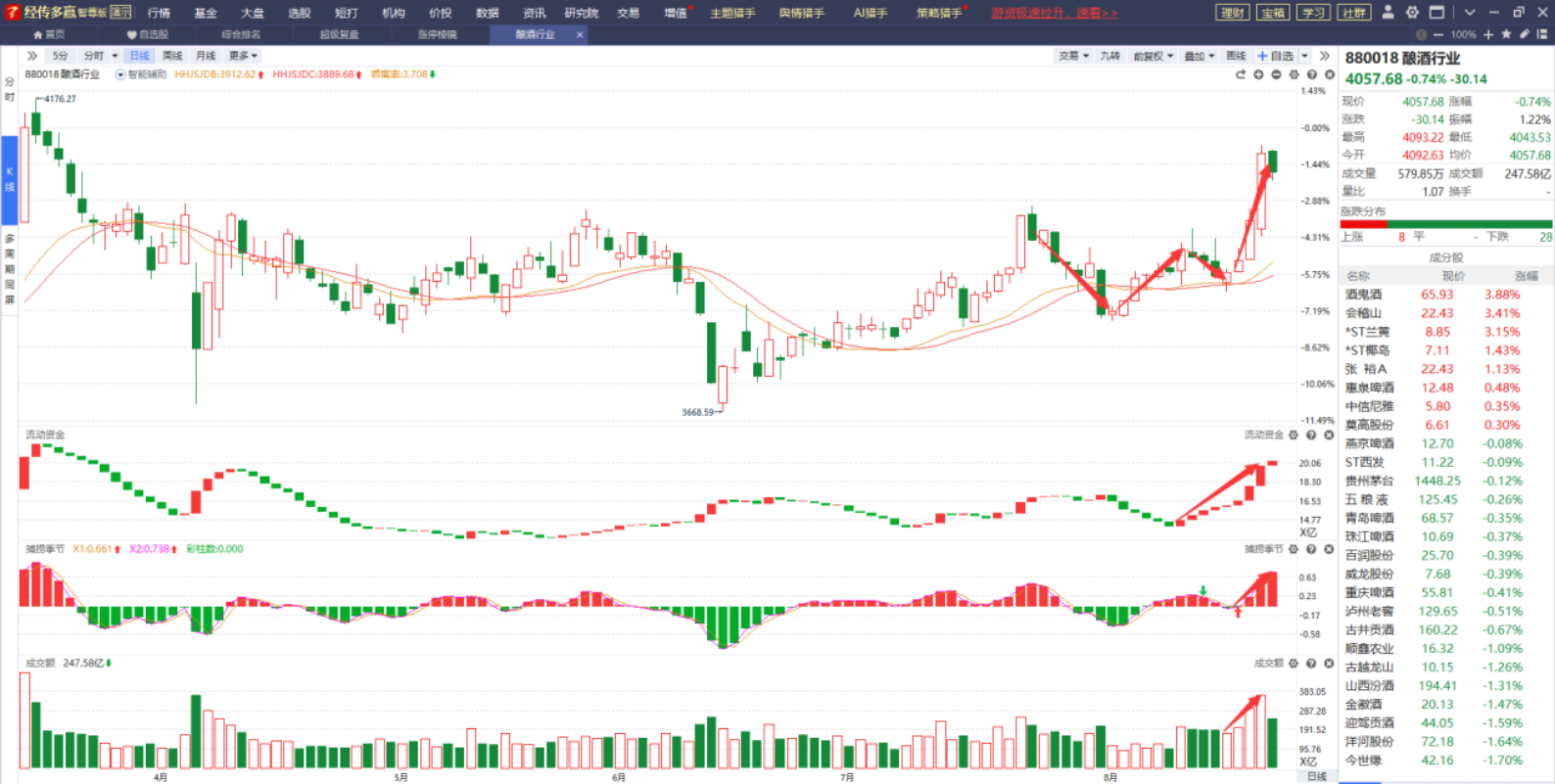Open the 基金 menu

[206, 13]
